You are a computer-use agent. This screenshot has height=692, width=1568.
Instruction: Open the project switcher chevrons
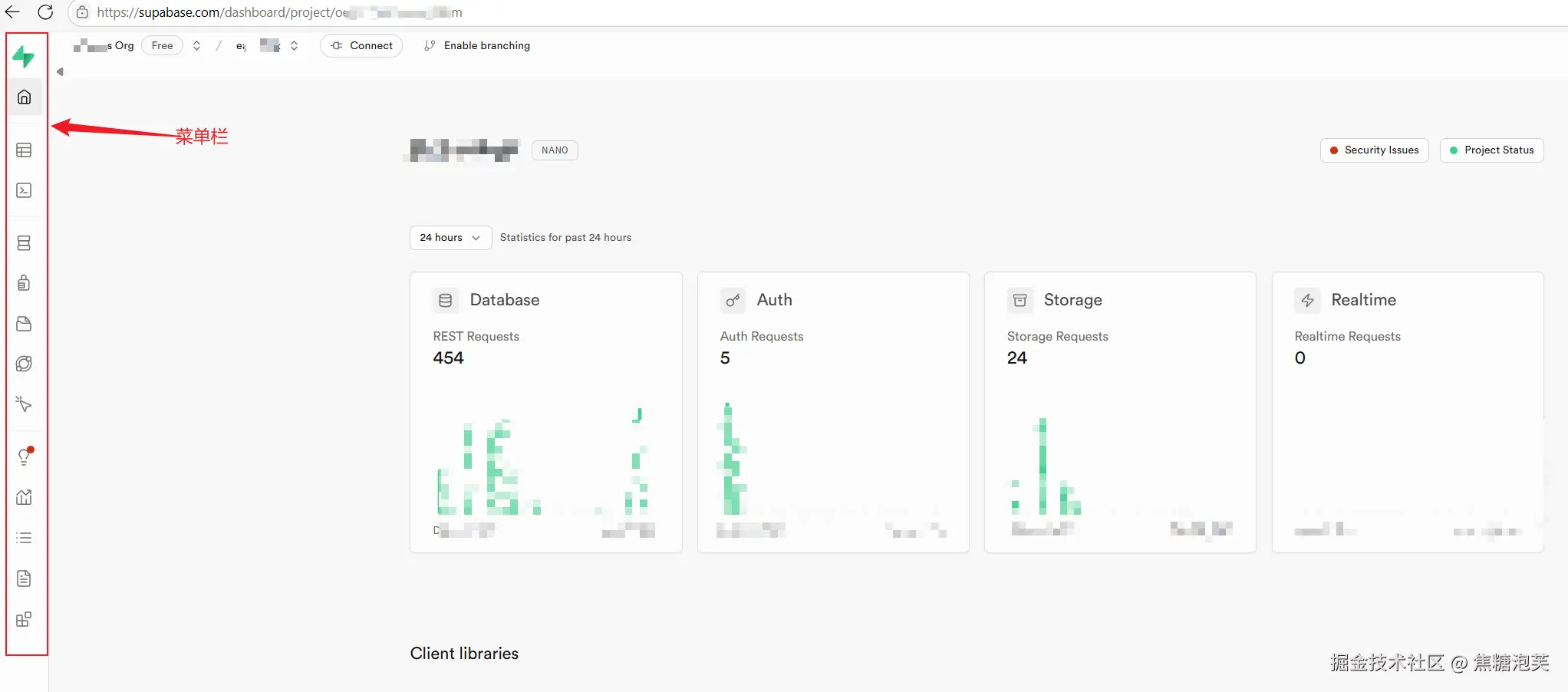coord(294,46)
